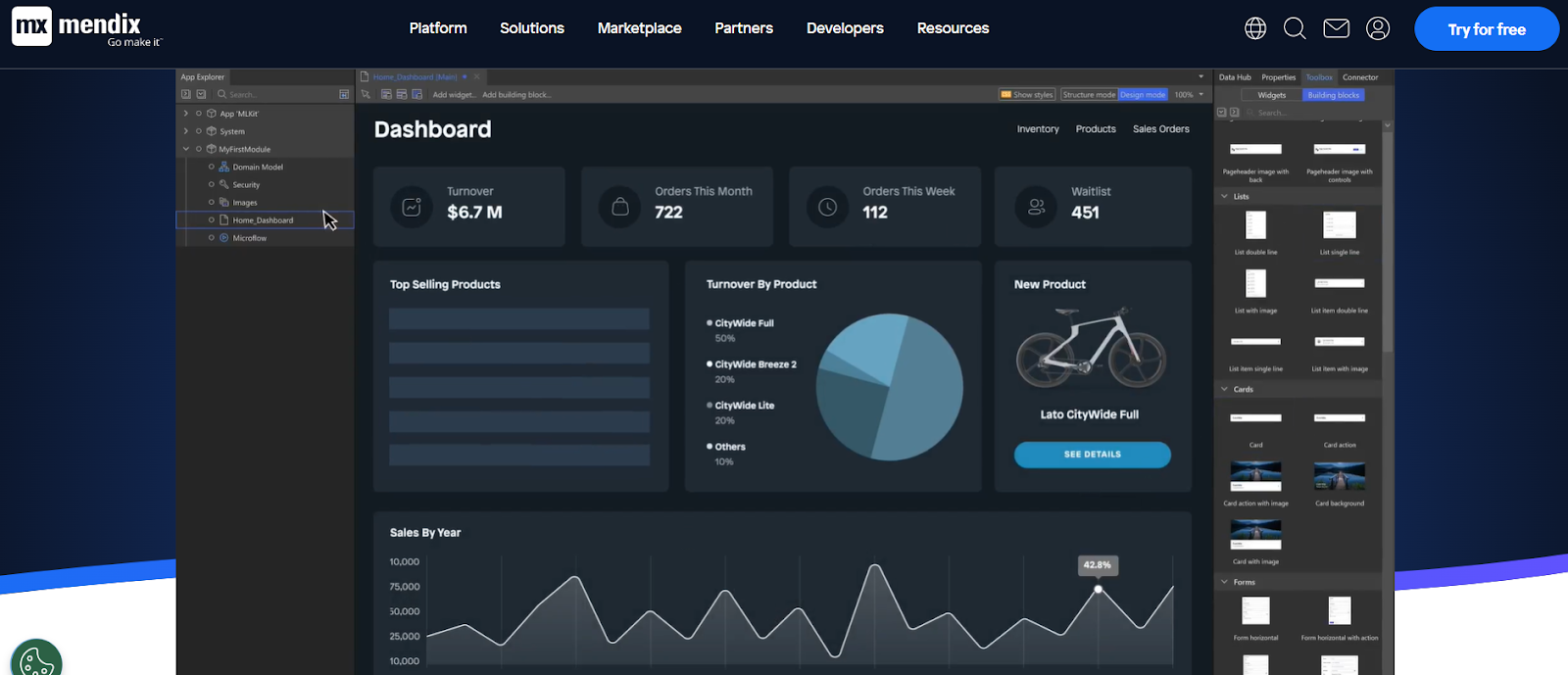This screenshot has height=675, width=1568.
Task: Expand the System tree node
Action: [x=186, y=131]
